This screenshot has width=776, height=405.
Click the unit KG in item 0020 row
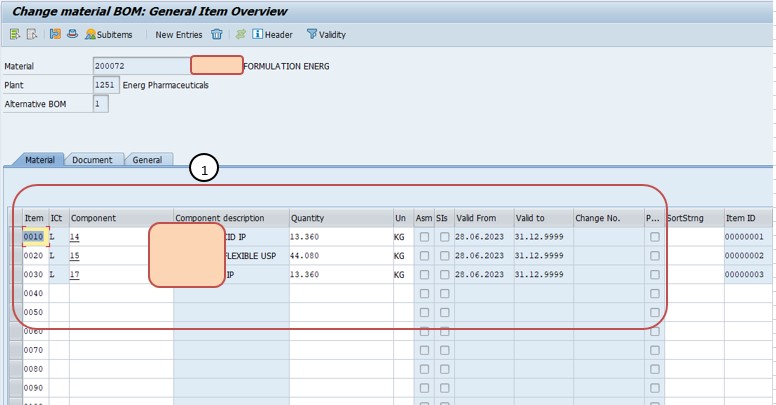(403, 255)
